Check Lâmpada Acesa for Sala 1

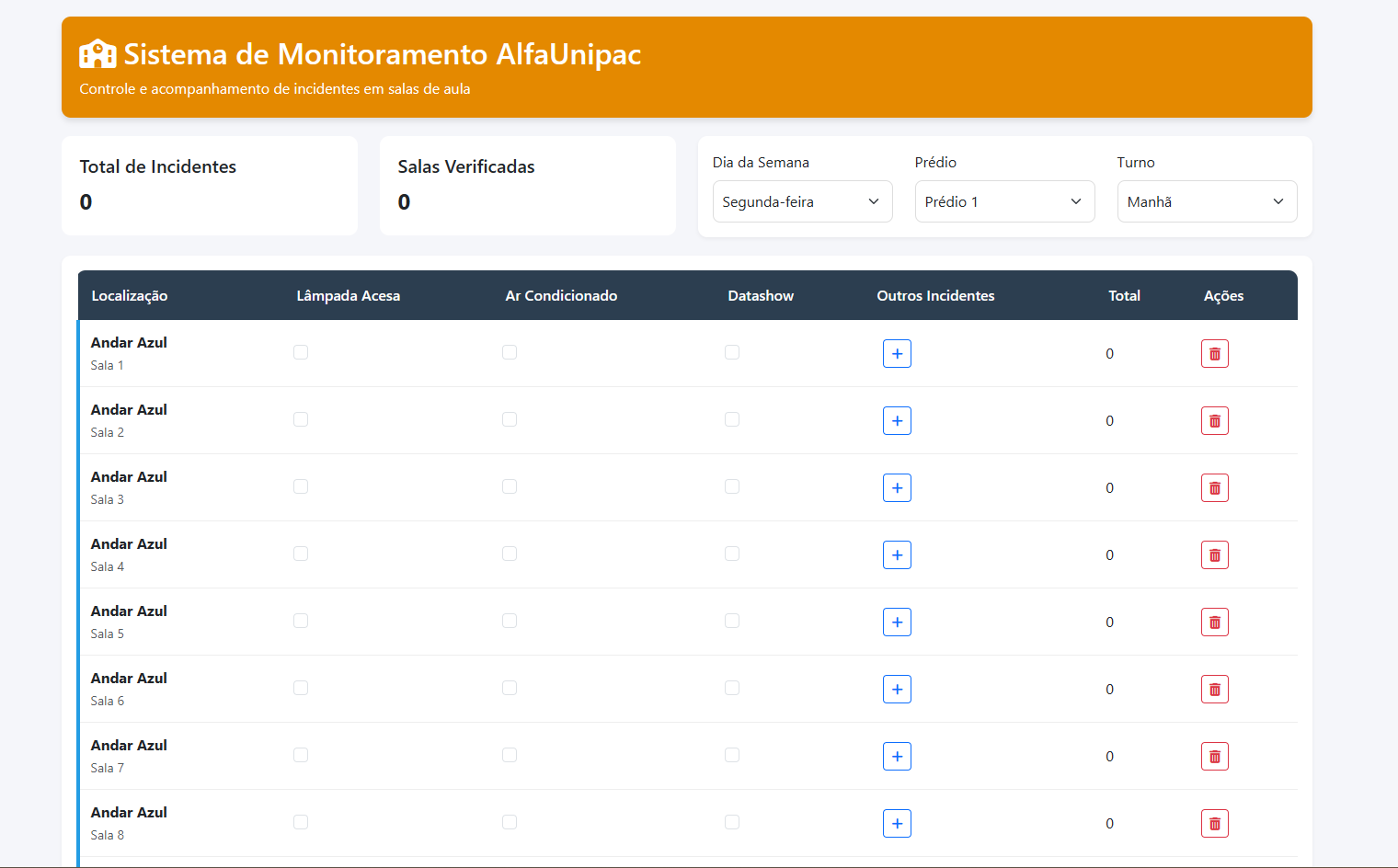pos(301,352)
